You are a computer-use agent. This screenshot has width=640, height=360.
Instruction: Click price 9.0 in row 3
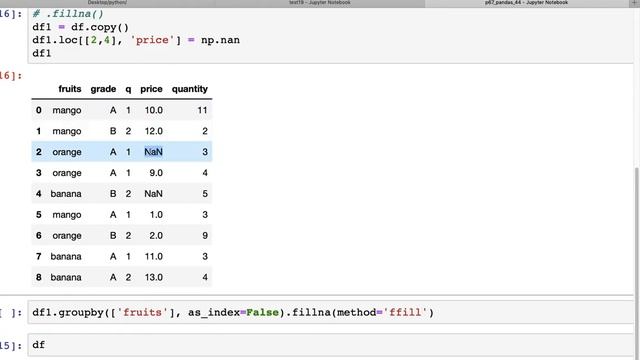pos(156,173)
